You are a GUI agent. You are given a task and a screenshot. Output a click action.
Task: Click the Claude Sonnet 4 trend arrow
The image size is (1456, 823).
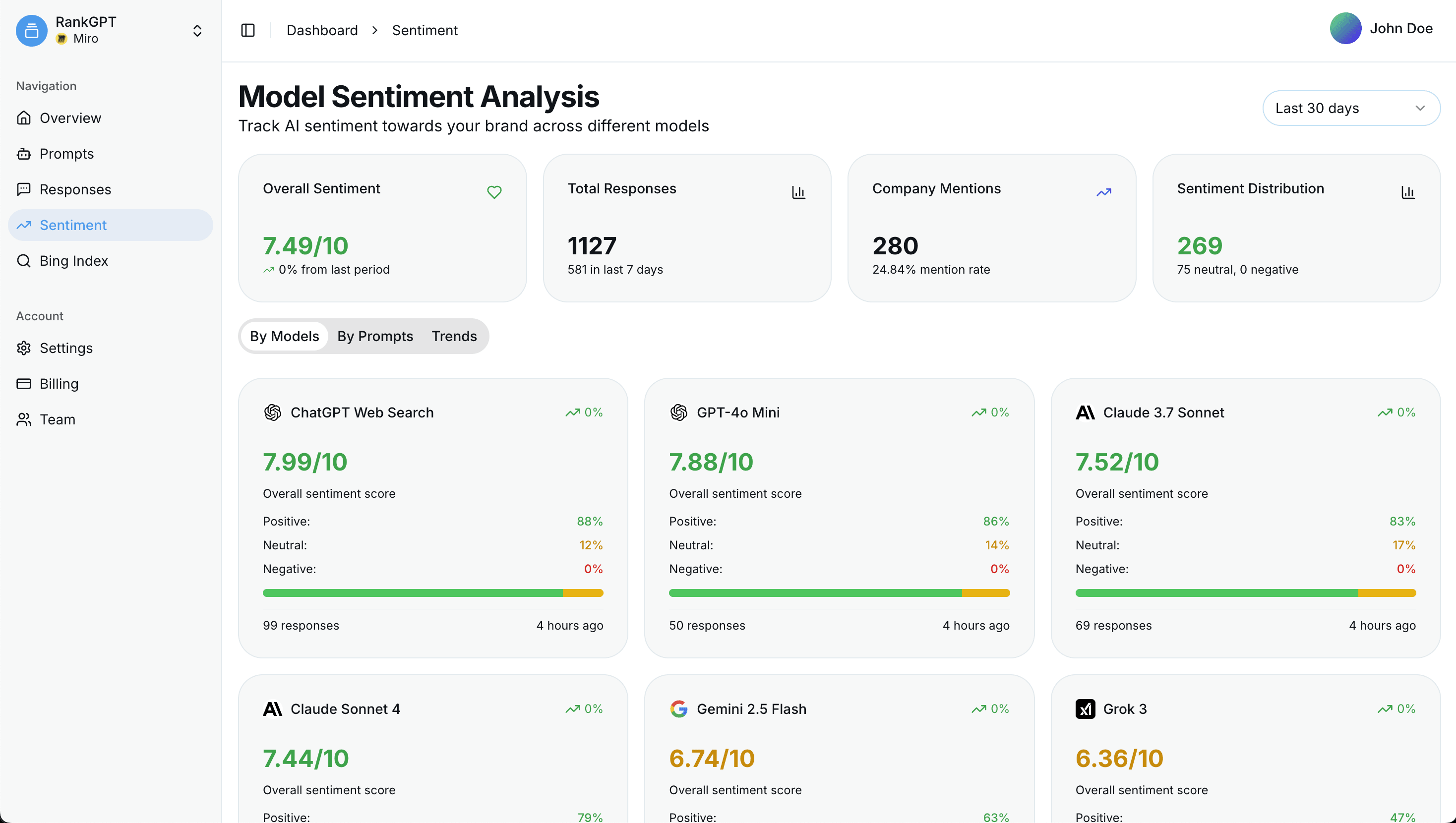tap(573, 709)
